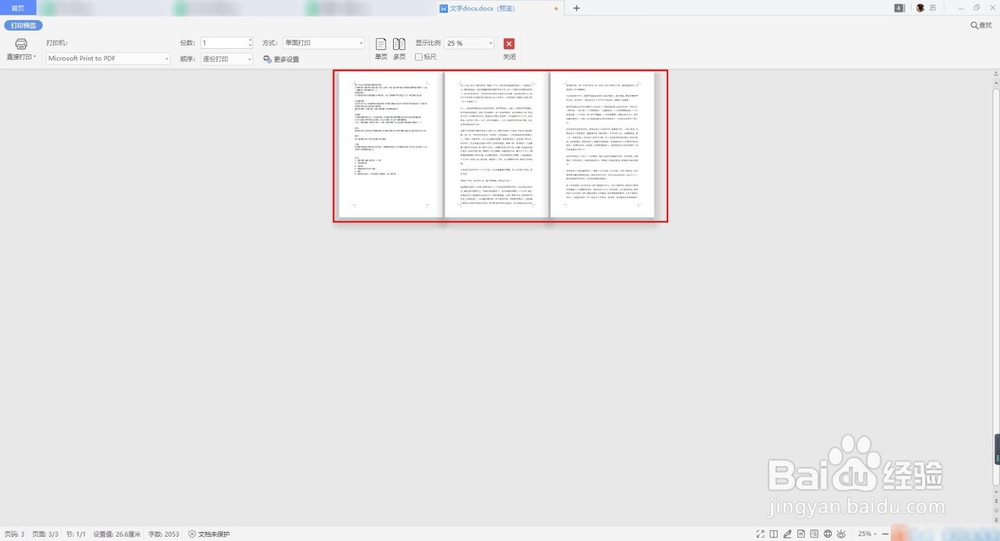The image size is (1000, 541).
Task: Open the 顺序 collate order dropdown
Action: [x=227, y=59]
